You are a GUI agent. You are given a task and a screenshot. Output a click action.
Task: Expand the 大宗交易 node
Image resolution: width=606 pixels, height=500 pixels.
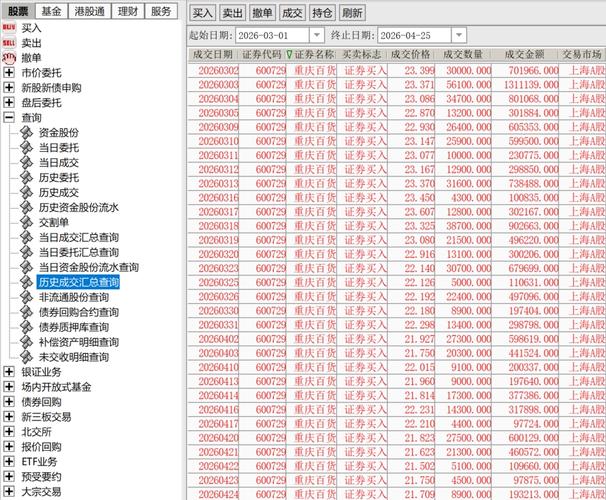tap(9, 491)
